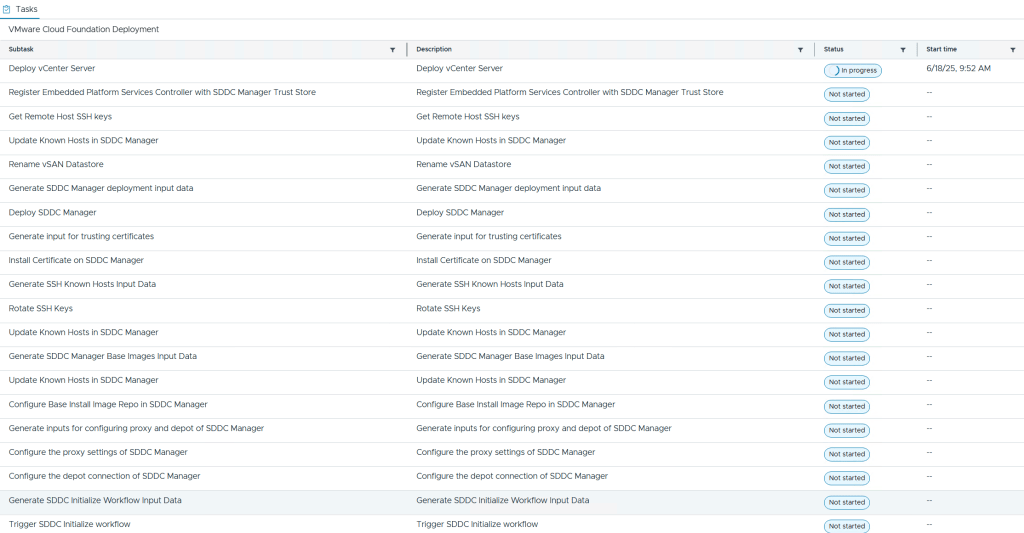Screen dimensions: 1024x533
Task: Sort by the Subtask column header
Action: pyautogui.click(x=21, y=49)
